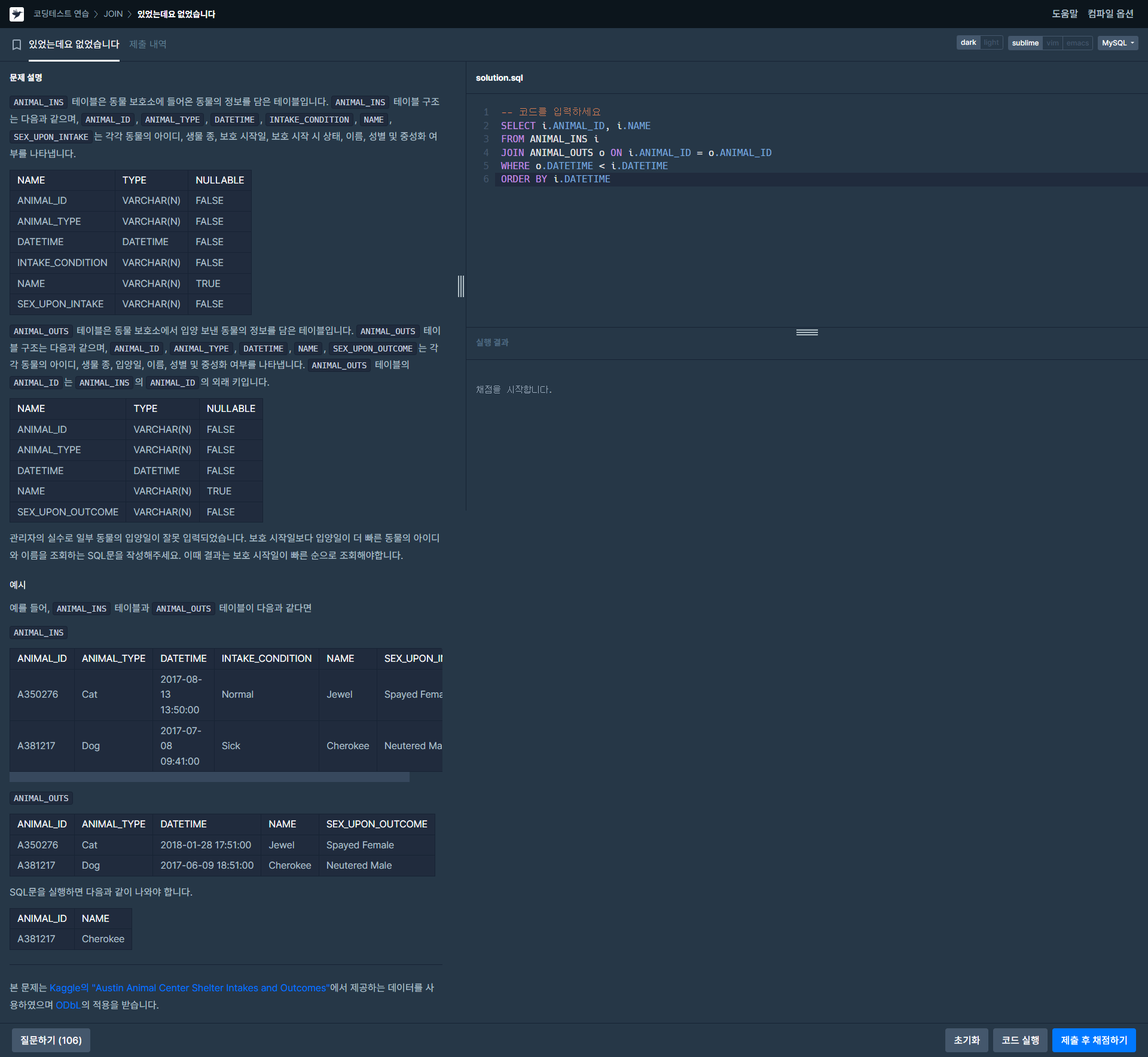Select the 있었는데요 없었습니다 problem tab
The height and width of the screenshot is (1057, 1148).
point(74,44)
